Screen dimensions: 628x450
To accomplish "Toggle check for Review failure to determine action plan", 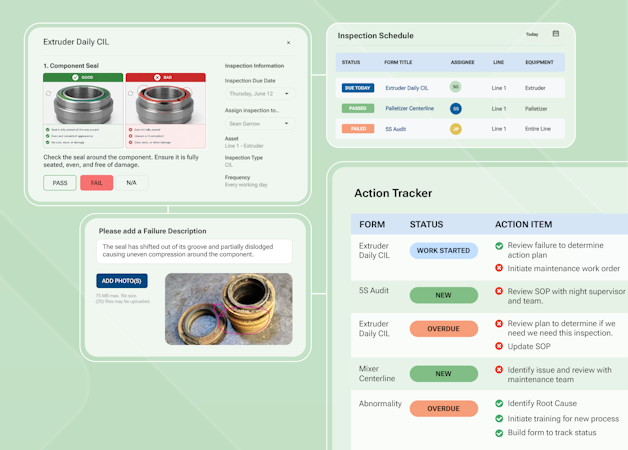I will tap(499, 246).
